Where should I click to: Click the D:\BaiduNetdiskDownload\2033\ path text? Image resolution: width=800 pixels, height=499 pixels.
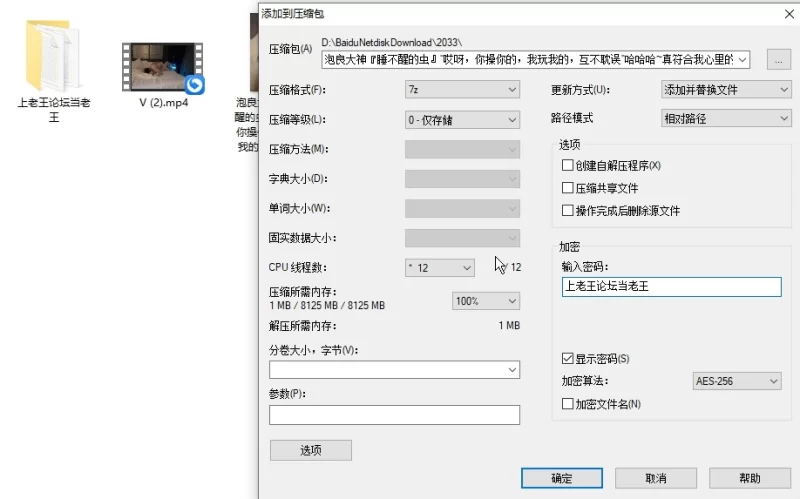point(391,43)
